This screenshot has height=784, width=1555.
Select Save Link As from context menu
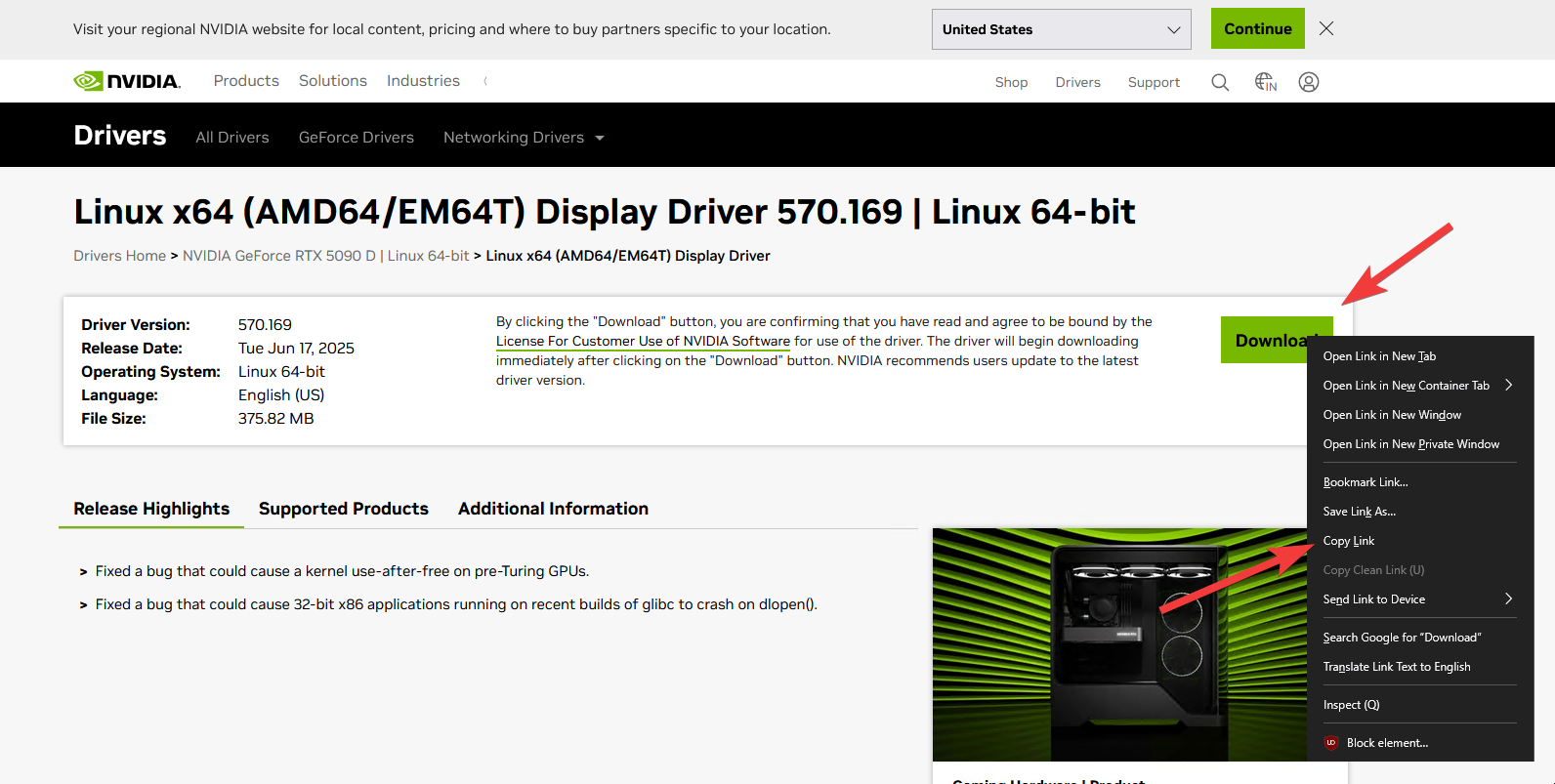tap(1420, 512)
